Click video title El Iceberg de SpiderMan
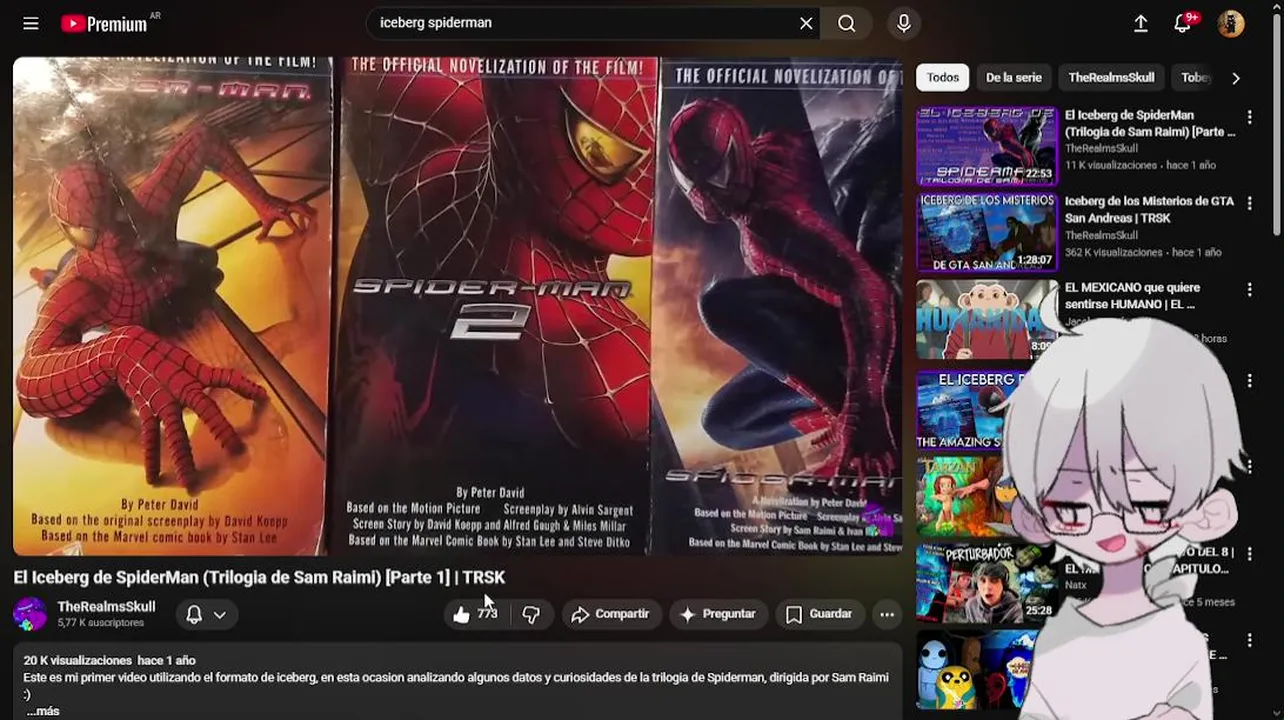1284x720 pixels. click(259, 577)
